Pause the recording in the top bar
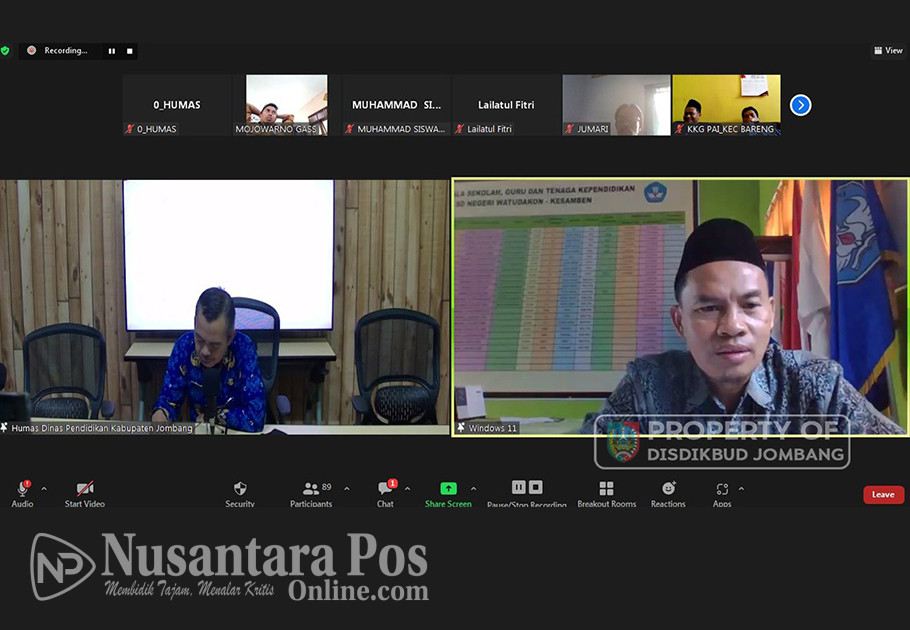This screenshot has height=630, width=910. coord(111,51)
